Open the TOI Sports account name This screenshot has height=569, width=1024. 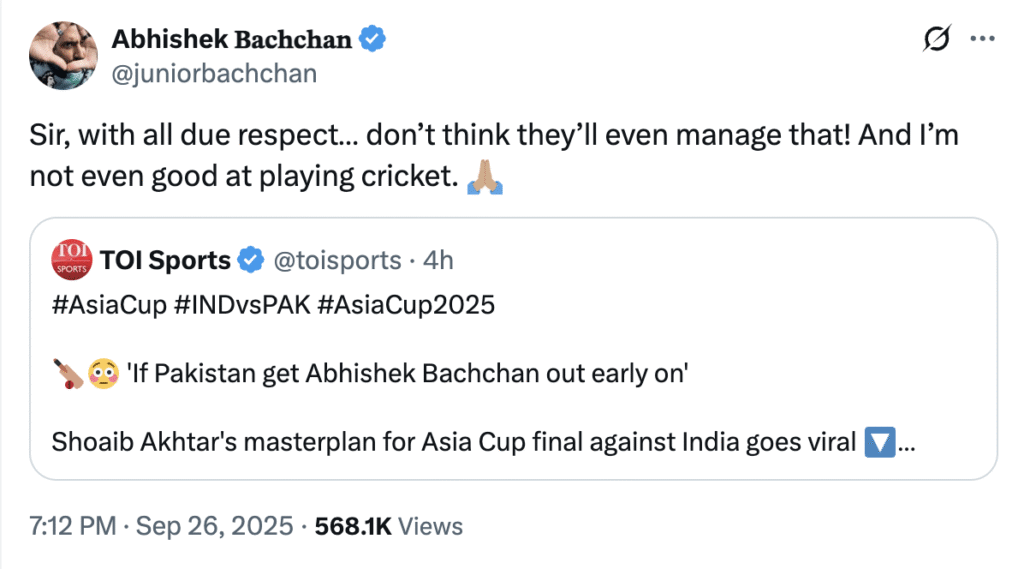tap(165, 261)
